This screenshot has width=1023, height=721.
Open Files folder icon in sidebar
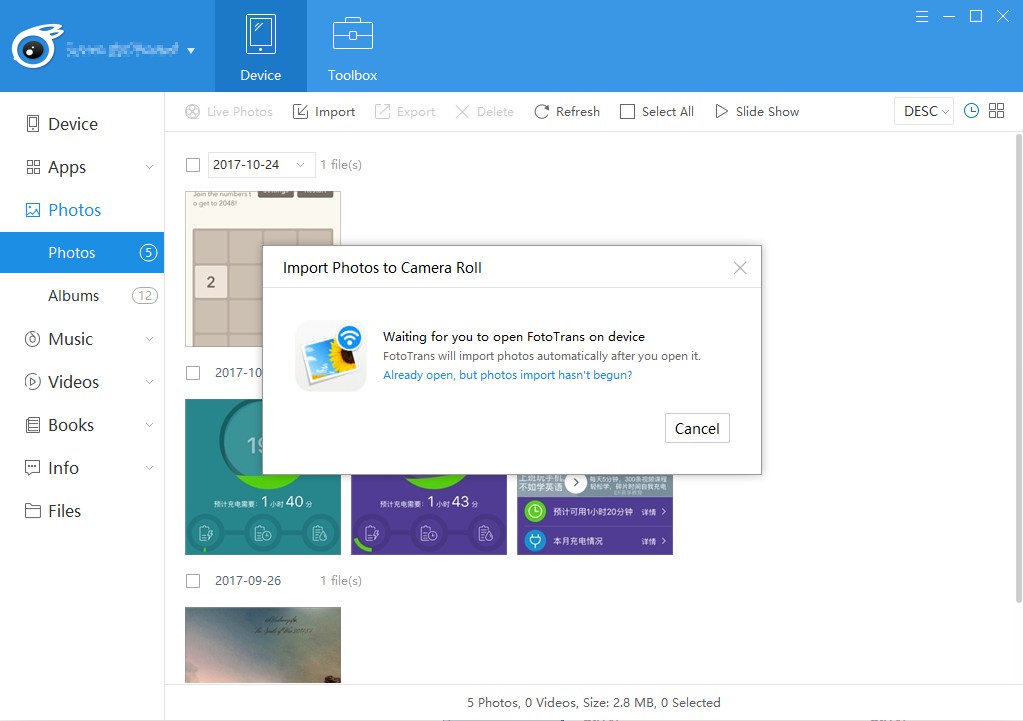tap(33, 511)
